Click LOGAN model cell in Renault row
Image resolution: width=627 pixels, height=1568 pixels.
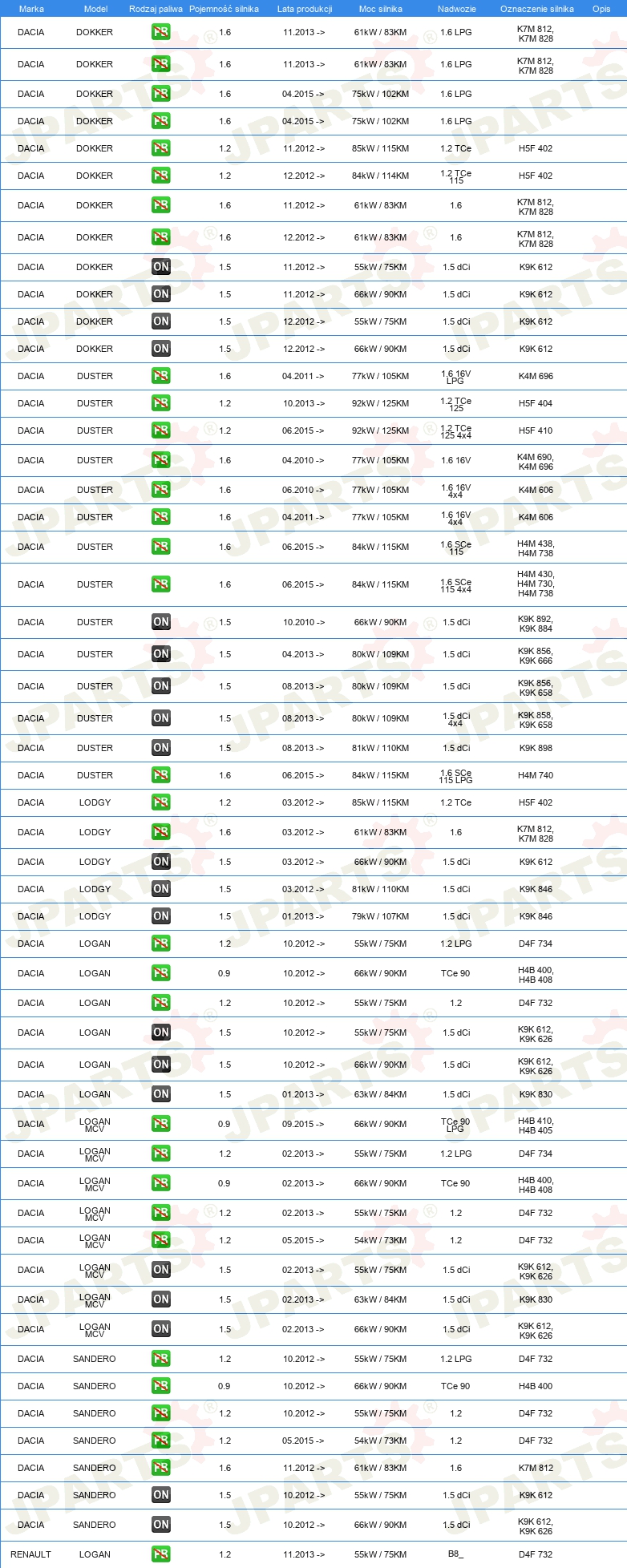click(95, 1554)
